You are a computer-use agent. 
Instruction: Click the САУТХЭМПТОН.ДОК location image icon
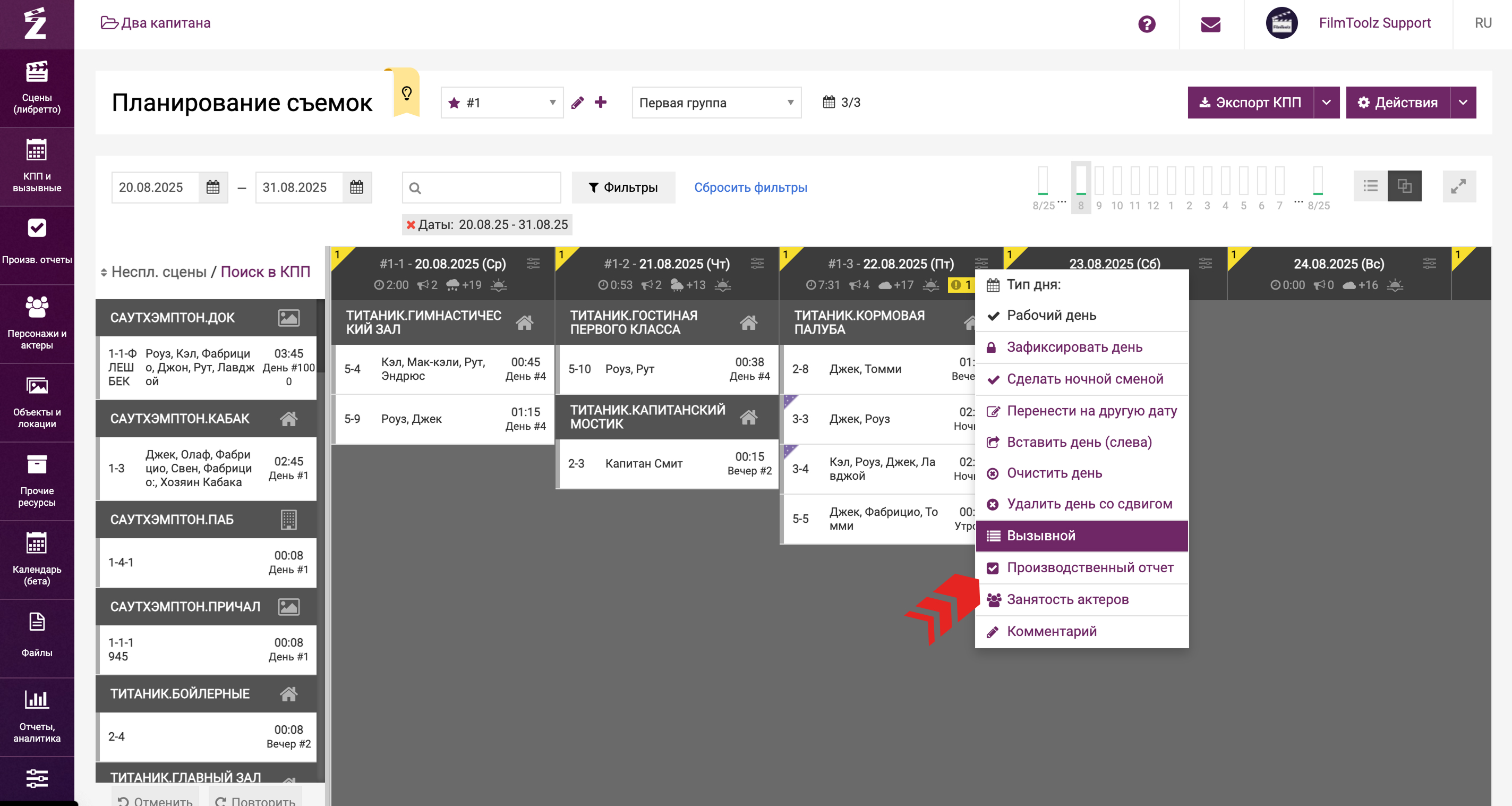point(289,318)
